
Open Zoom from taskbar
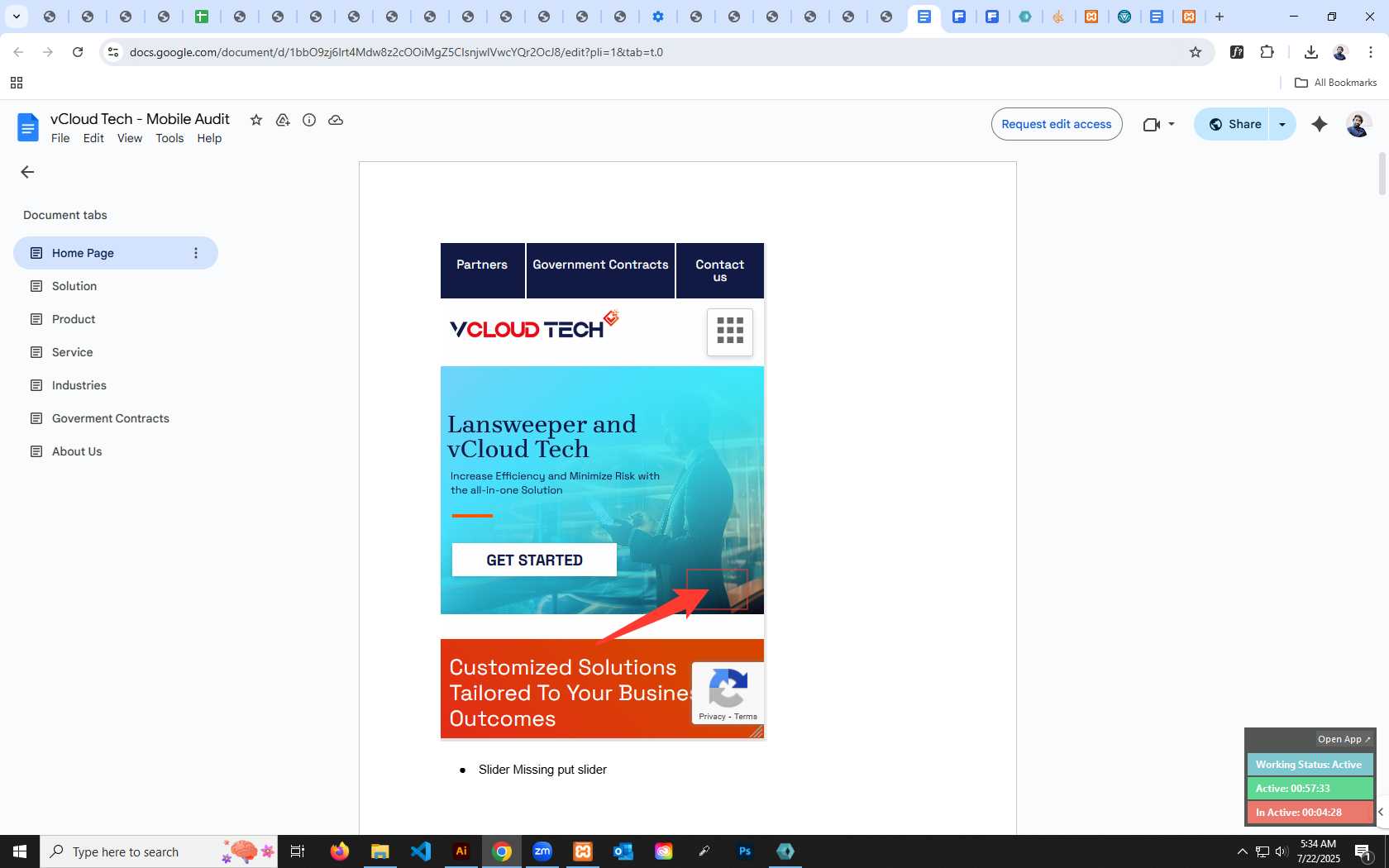(x=542, y=851)
